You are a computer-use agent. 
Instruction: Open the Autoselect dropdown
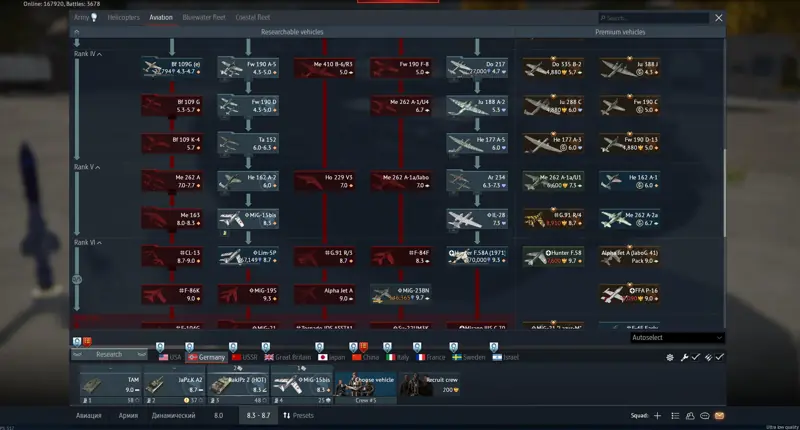[677, 338]
